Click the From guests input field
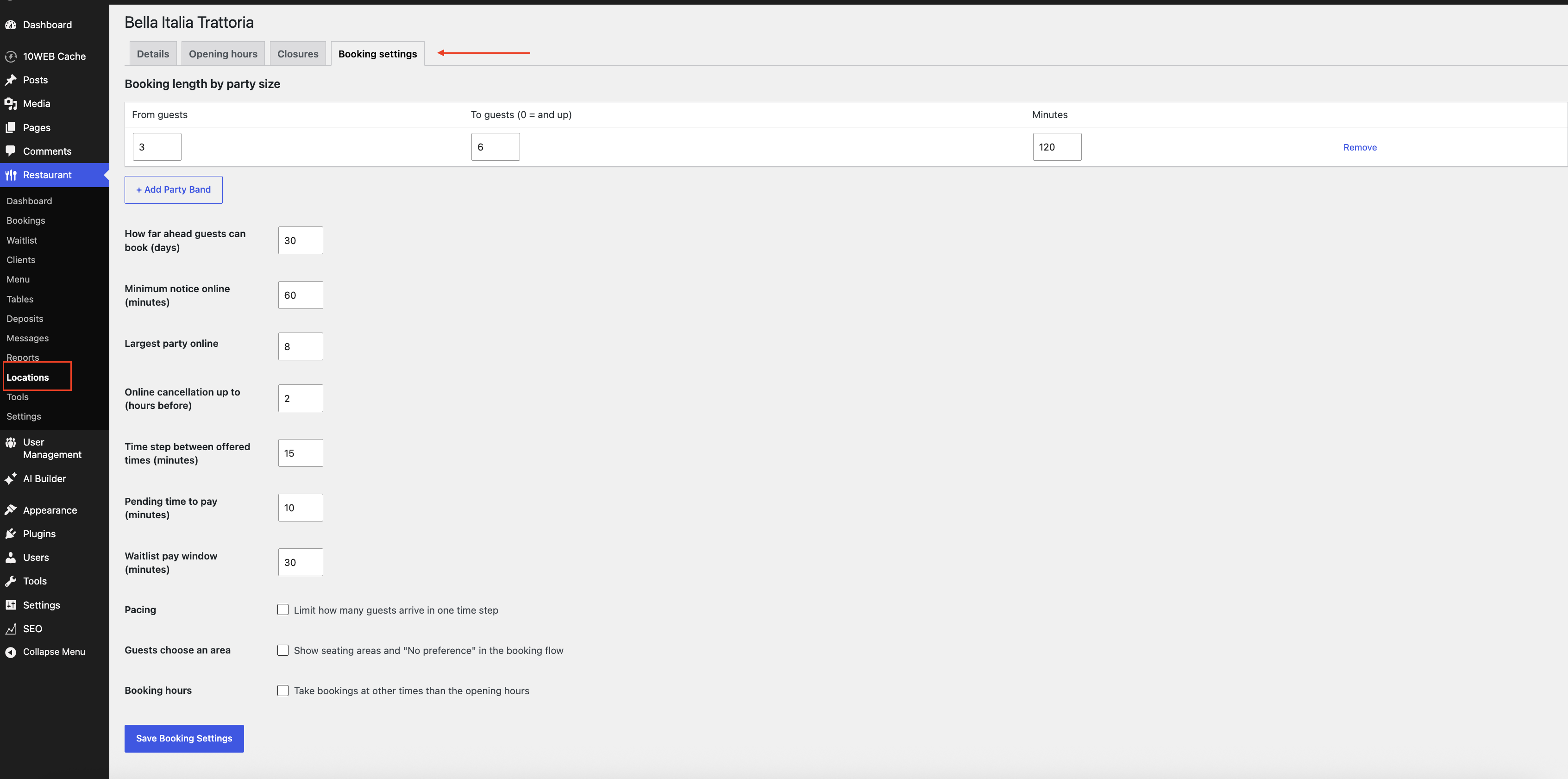The image size is (1568, 779). click(x=157, y=147)
